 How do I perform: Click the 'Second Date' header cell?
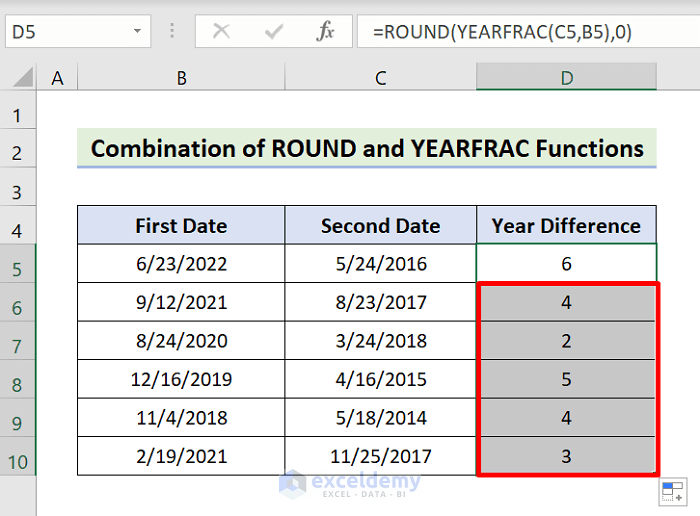(380, 225)
